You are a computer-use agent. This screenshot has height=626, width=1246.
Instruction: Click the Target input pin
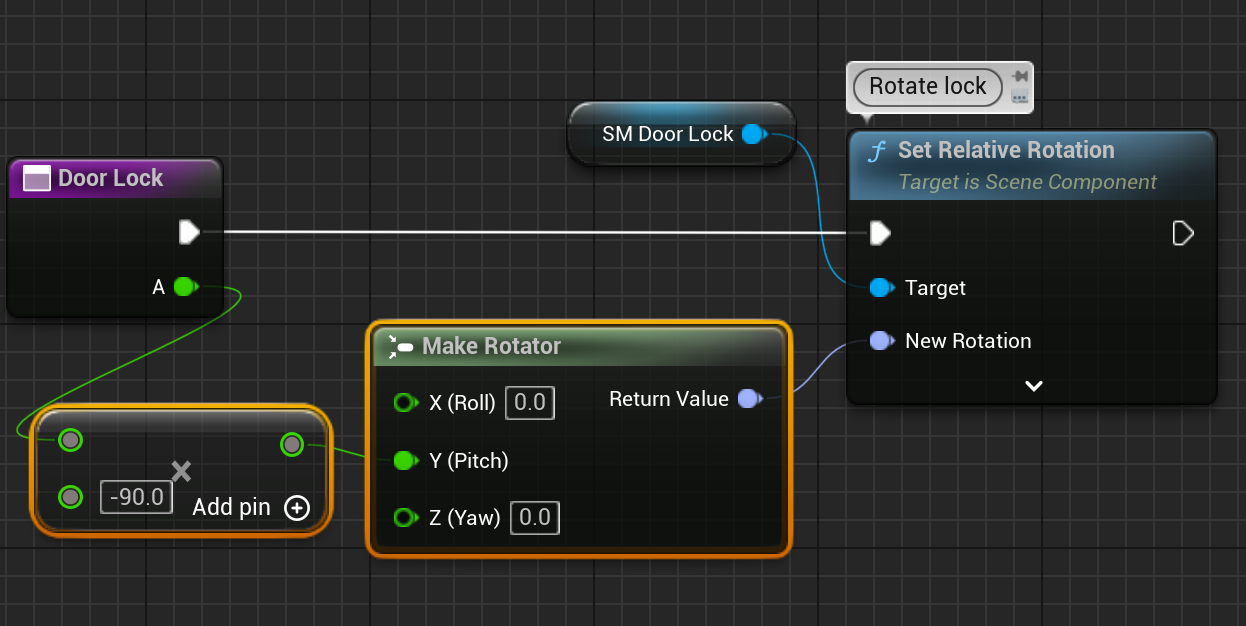tap(881, 288)
